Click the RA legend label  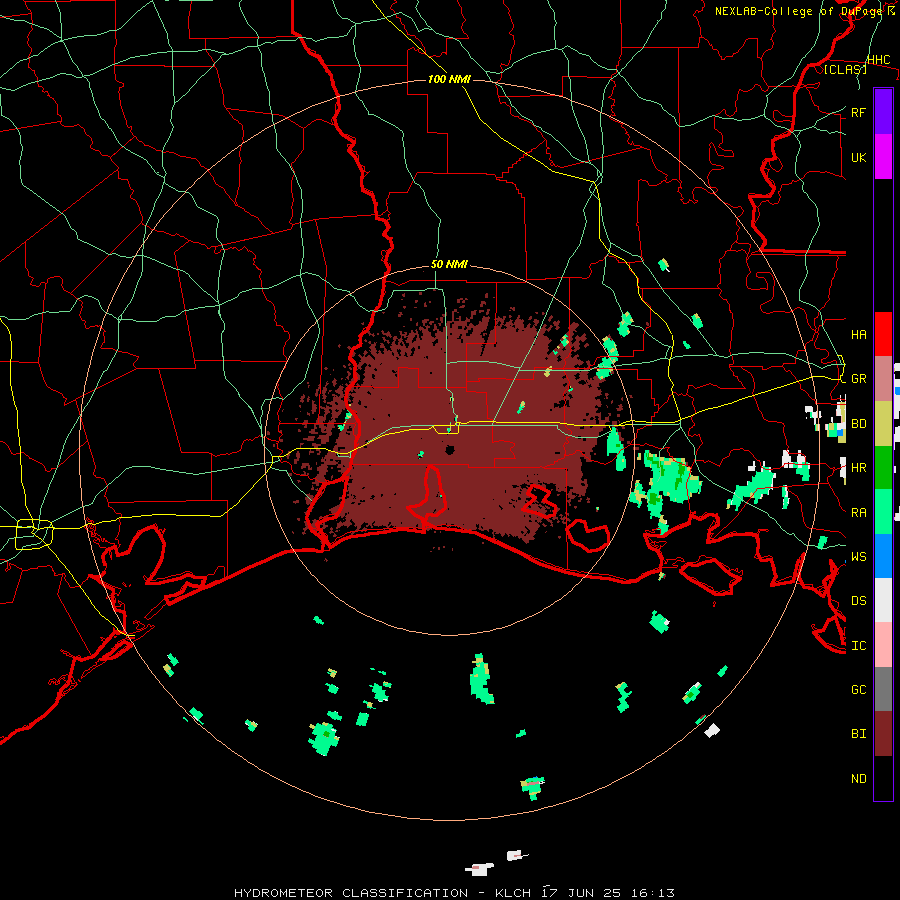click(858, 513)
